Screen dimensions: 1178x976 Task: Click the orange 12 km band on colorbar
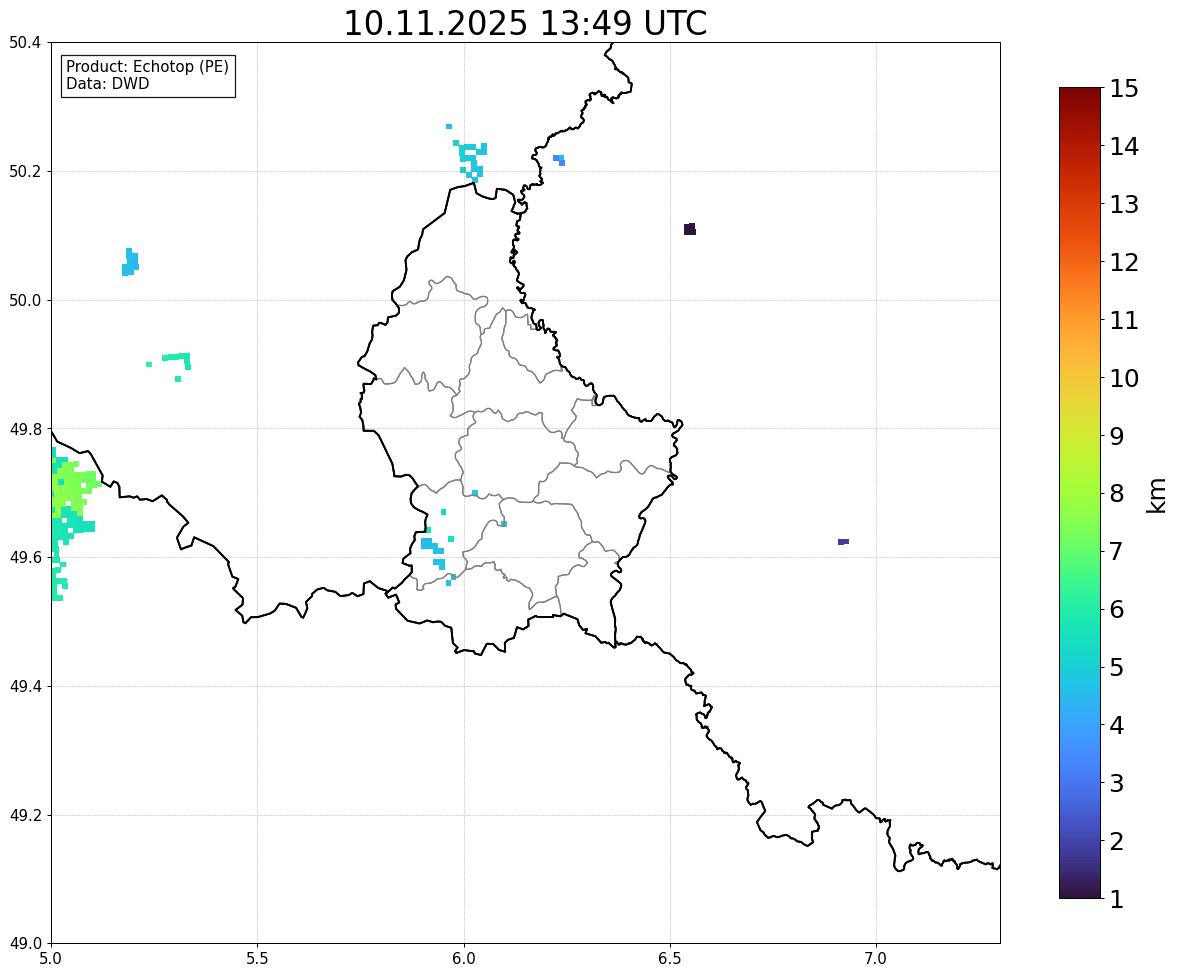click(x=1080, y=262)
